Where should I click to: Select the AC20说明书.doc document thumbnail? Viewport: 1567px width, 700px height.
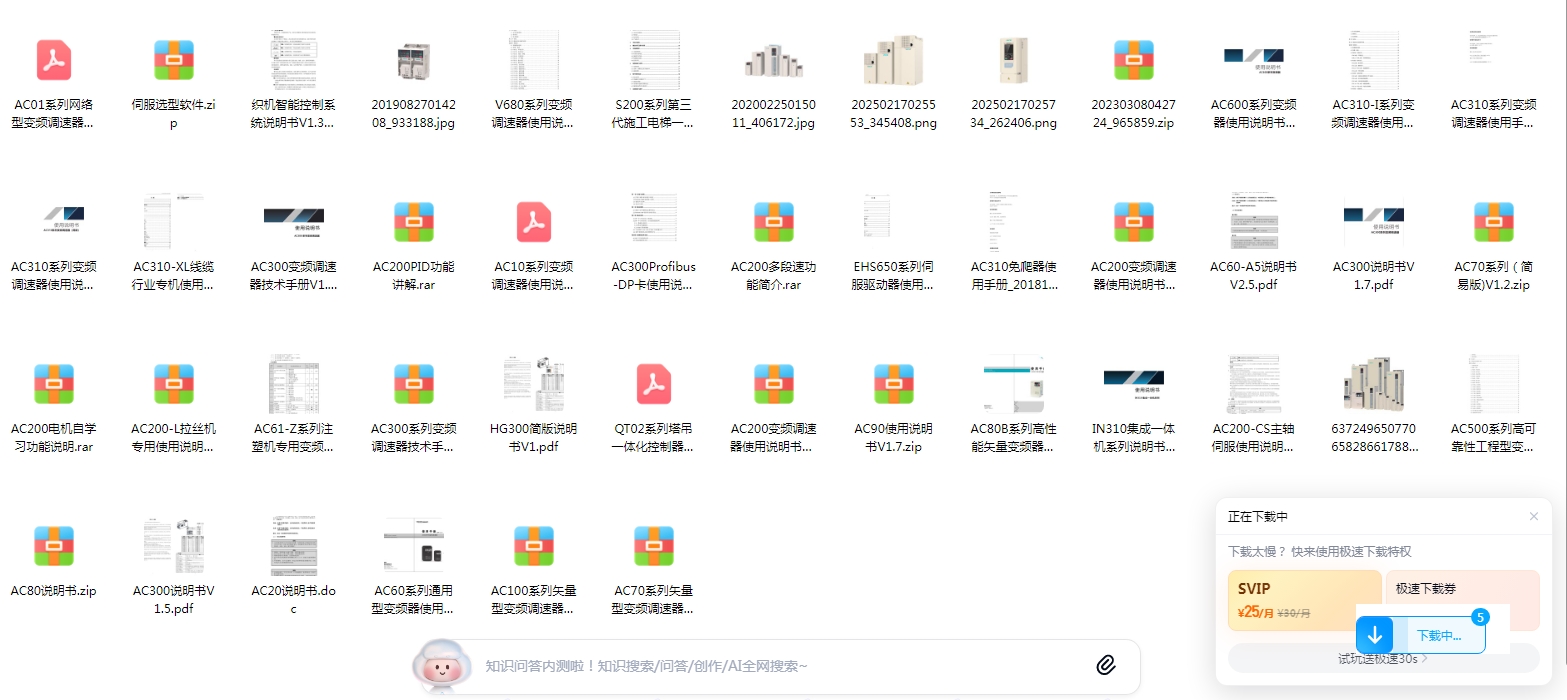click(x=294, y=546)
